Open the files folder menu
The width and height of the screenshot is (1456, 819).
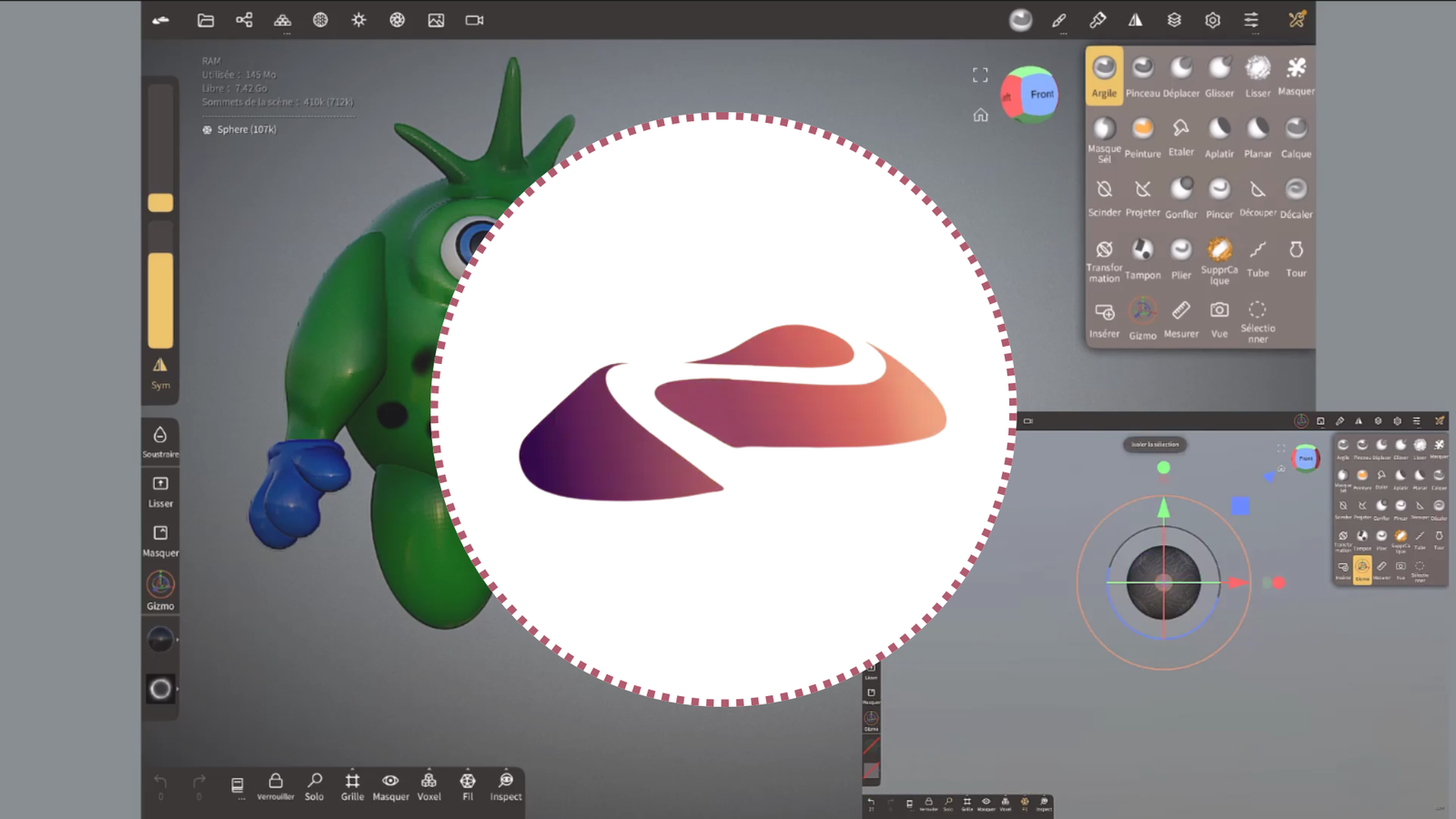[x=206, y=20]
